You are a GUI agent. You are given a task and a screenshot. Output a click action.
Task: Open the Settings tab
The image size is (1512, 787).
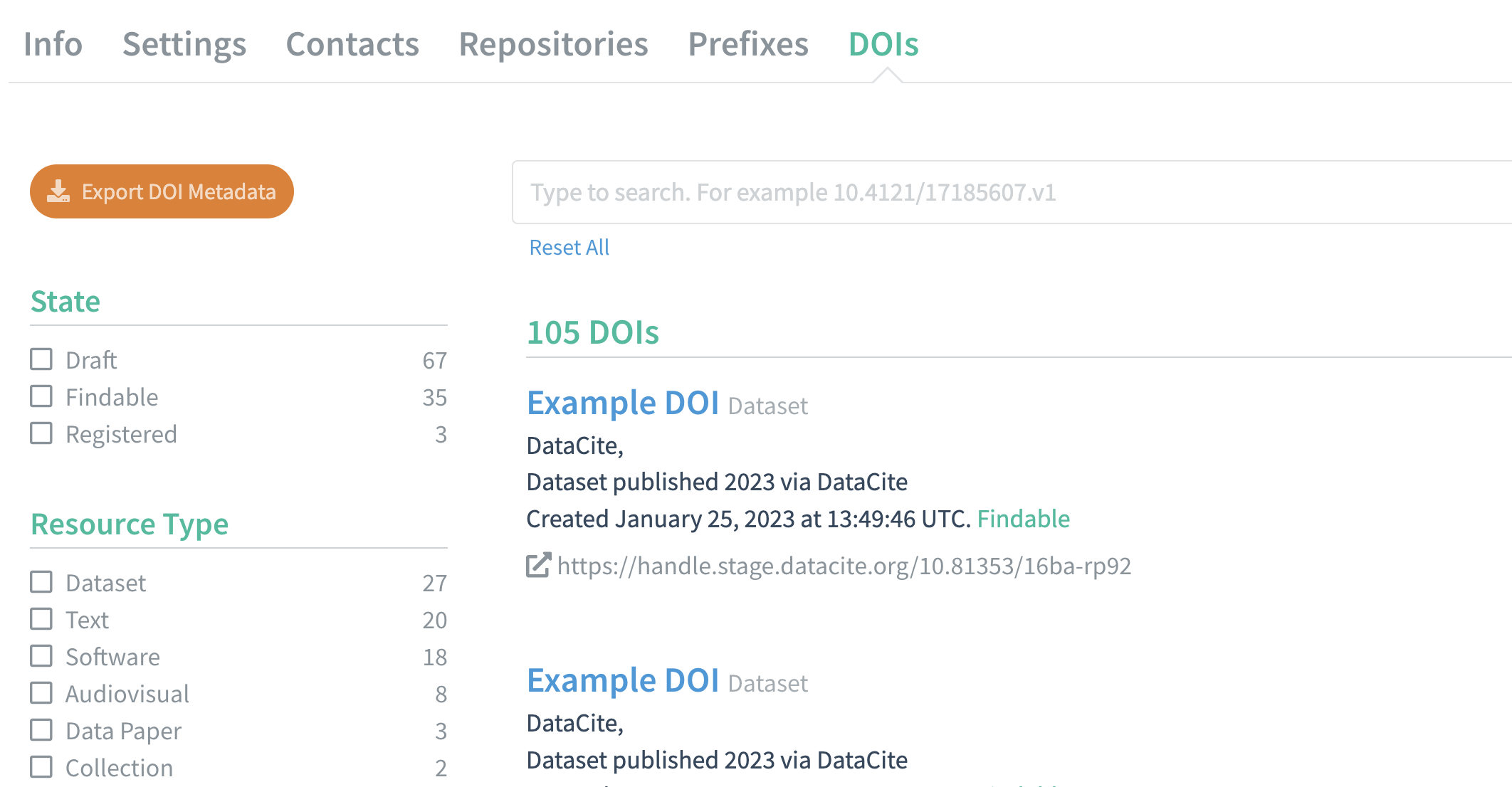184,44
